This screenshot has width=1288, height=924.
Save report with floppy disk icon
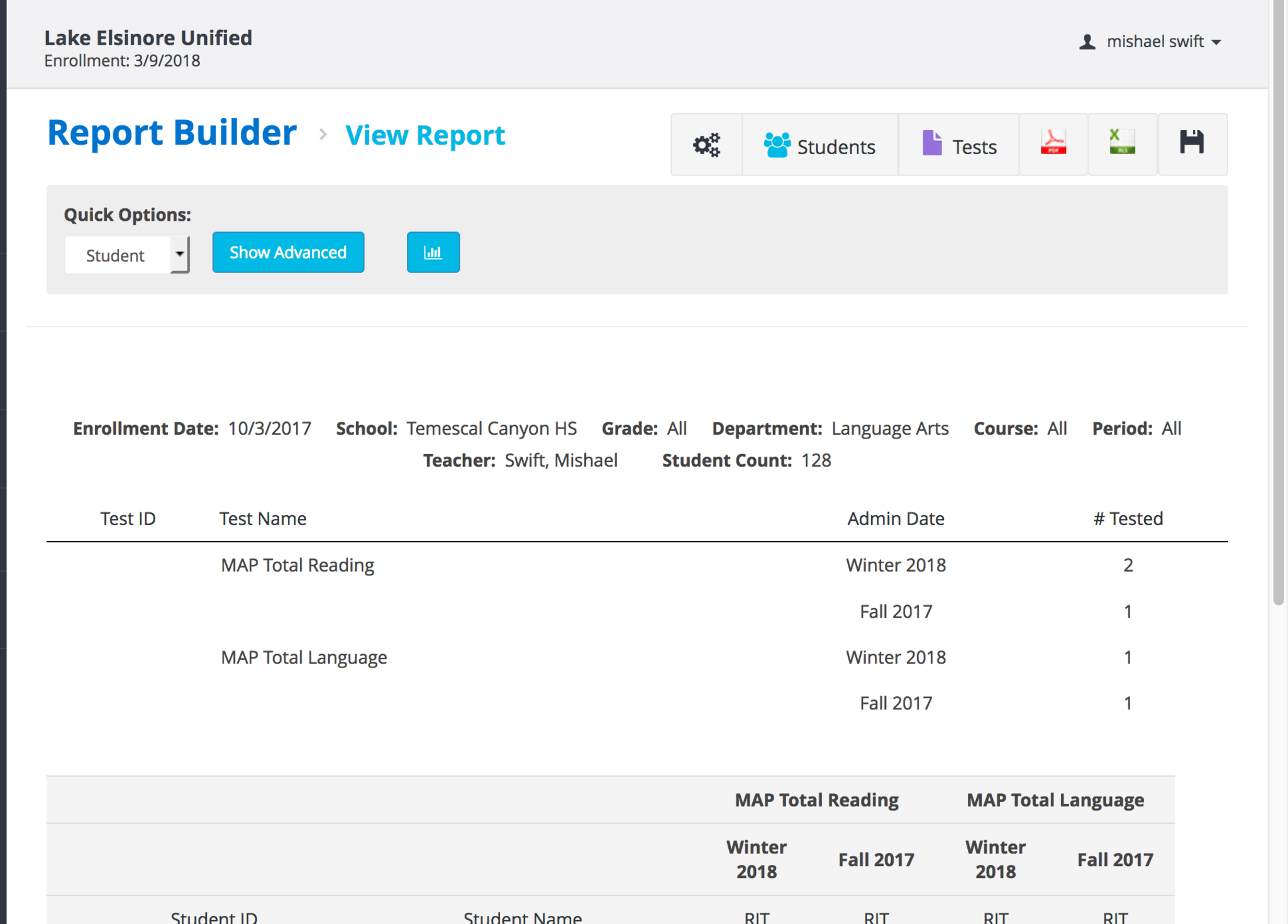click(1192, 143)
